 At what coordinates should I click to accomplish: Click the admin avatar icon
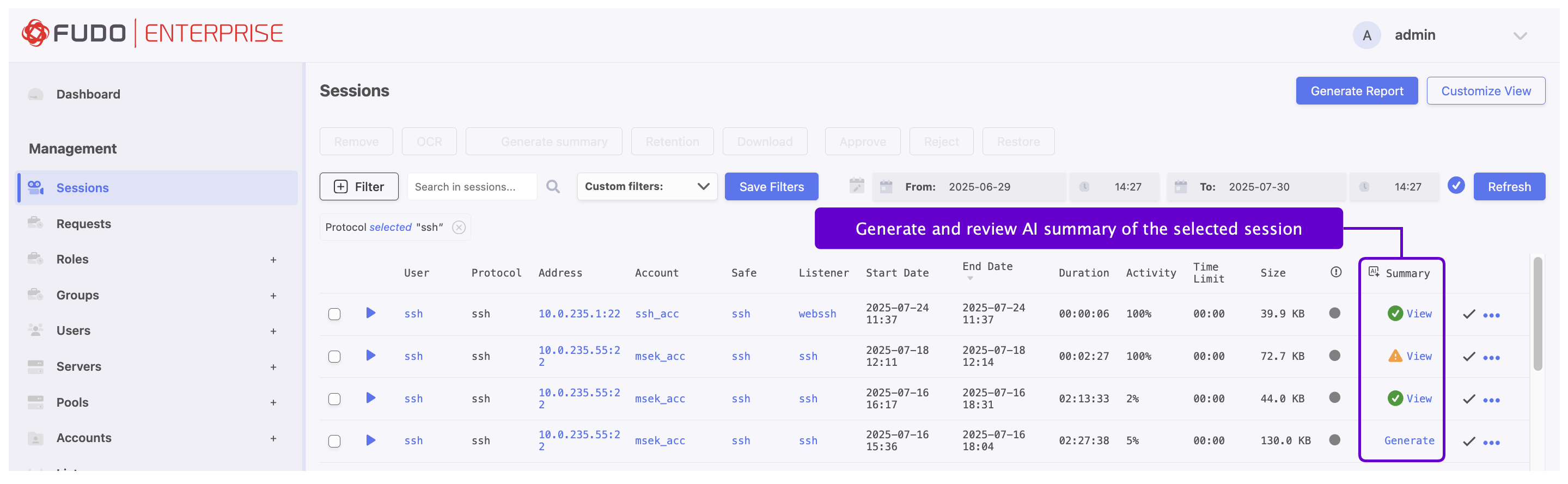pyautogui.click(x=1366, y=35)
